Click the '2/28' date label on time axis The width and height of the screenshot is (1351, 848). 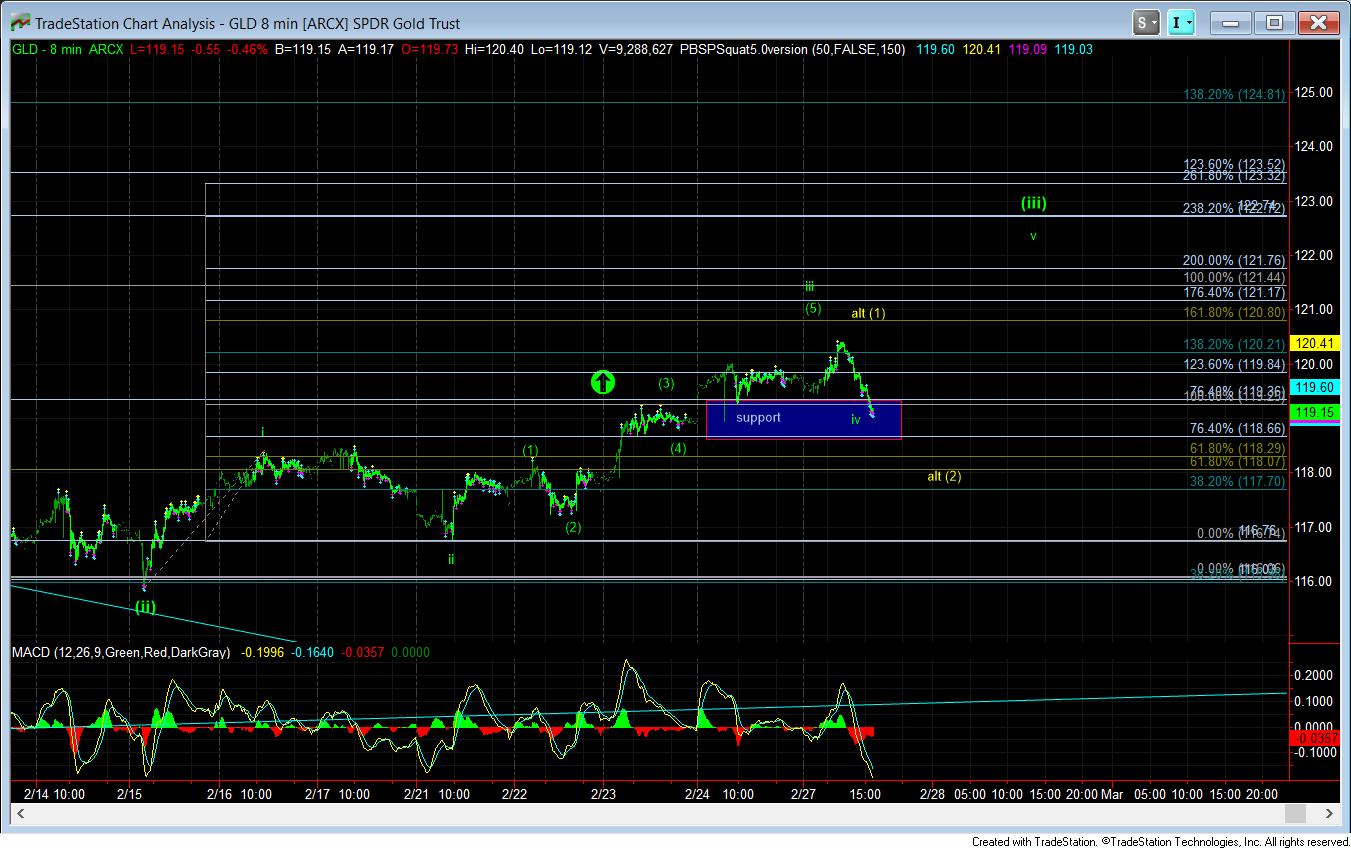click(932, 794)
